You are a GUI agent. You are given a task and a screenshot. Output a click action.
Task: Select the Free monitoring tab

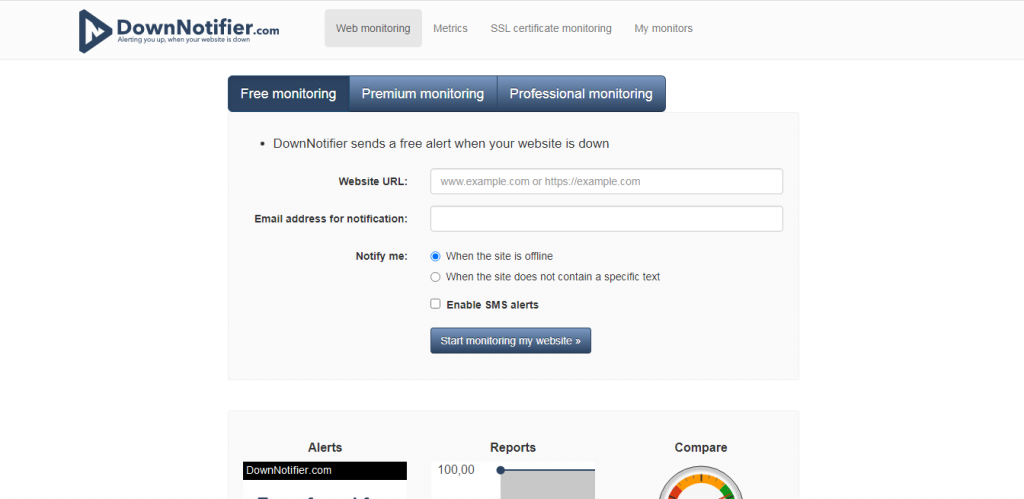tap(288, 93)
